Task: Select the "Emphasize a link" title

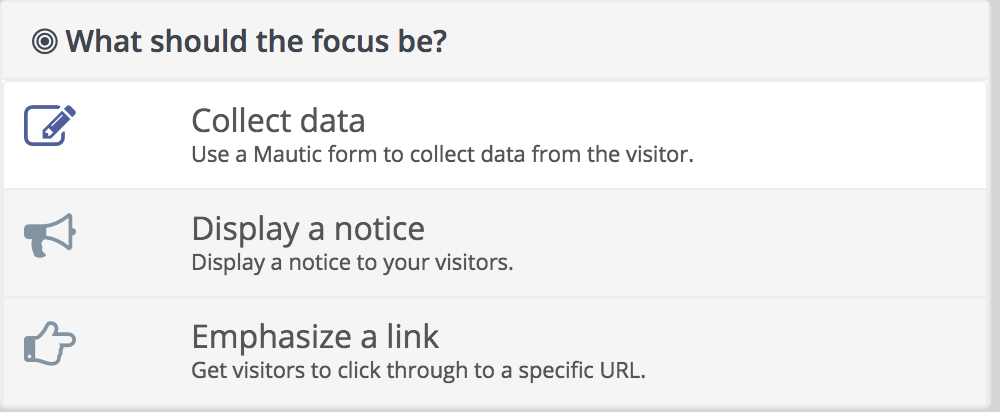Action: click(315, 336)
